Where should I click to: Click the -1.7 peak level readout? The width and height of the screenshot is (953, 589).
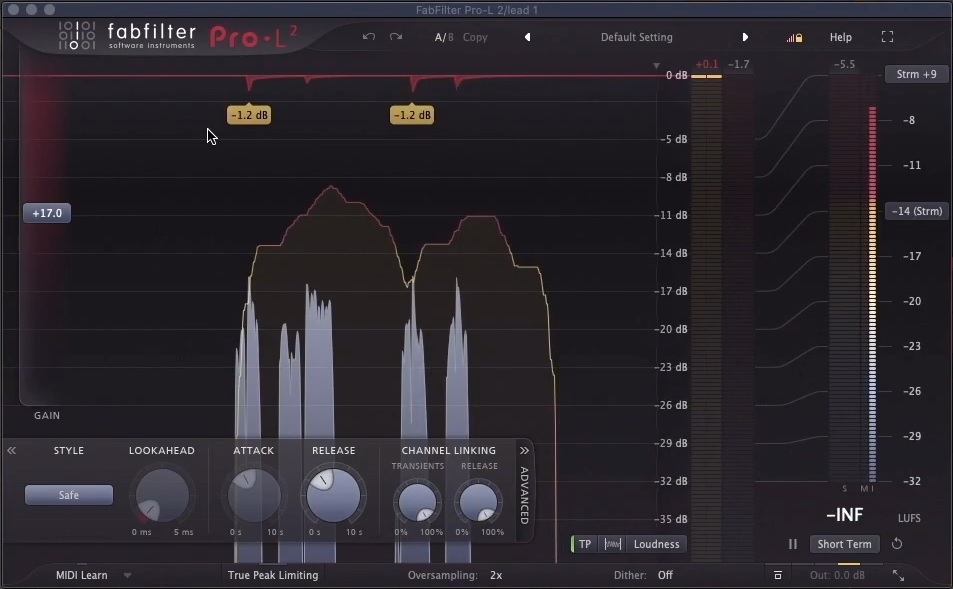[x=738, y=64]
